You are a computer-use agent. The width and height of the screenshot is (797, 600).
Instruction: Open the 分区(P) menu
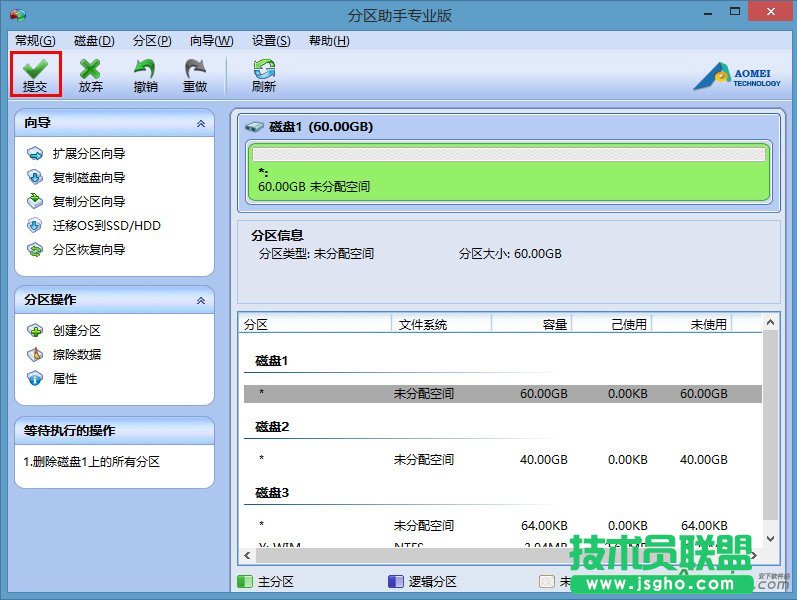coord(152,41)
